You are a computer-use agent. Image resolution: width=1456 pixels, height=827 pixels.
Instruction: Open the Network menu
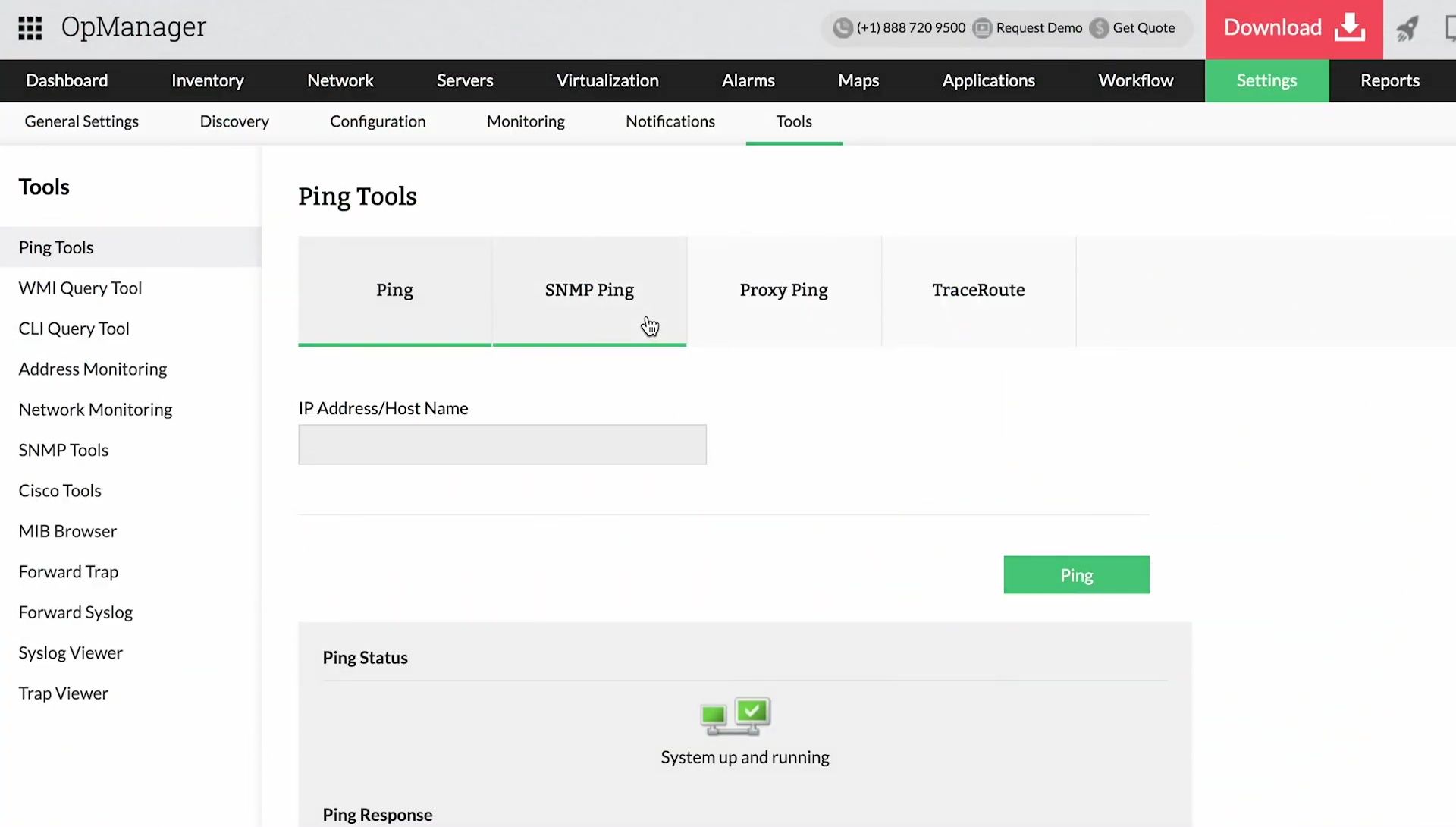340,80
